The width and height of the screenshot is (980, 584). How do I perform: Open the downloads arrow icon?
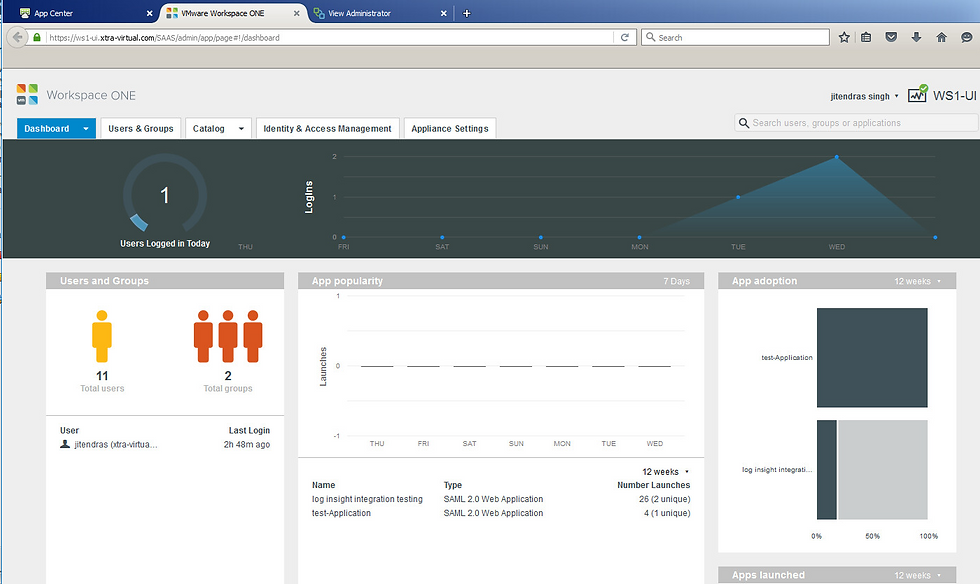(916, 38)
